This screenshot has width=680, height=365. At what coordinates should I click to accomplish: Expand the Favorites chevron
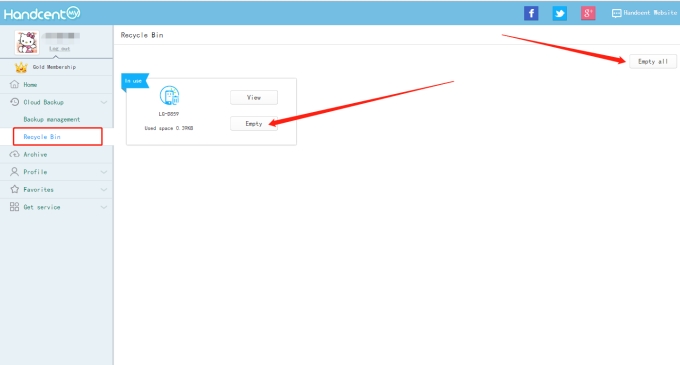(104, 189)
